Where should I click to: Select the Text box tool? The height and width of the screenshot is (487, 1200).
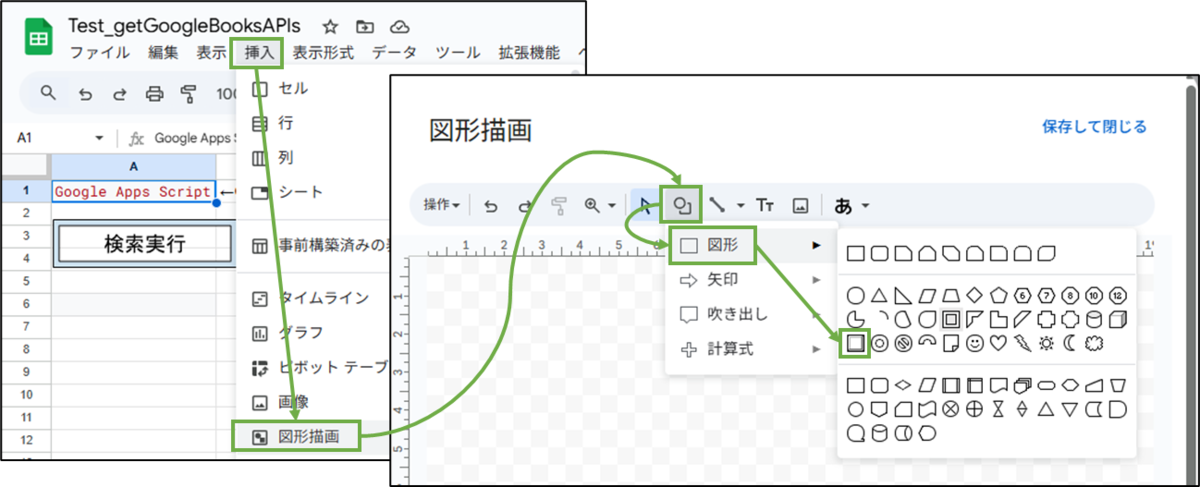765,205
